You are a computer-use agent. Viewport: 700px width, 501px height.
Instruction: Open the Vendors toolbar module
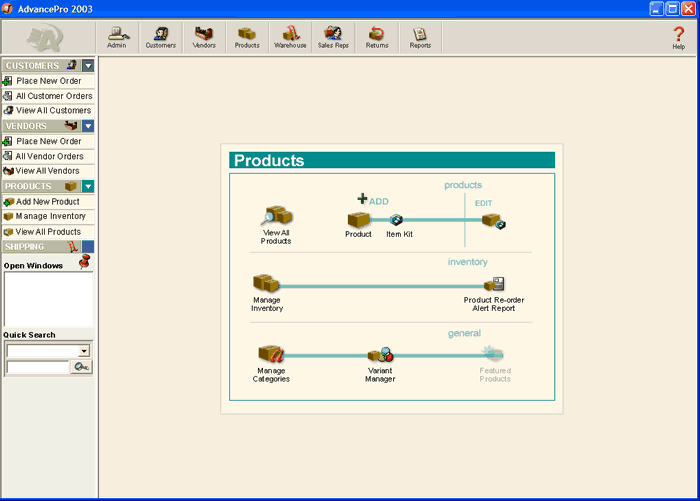pos(204,38)
